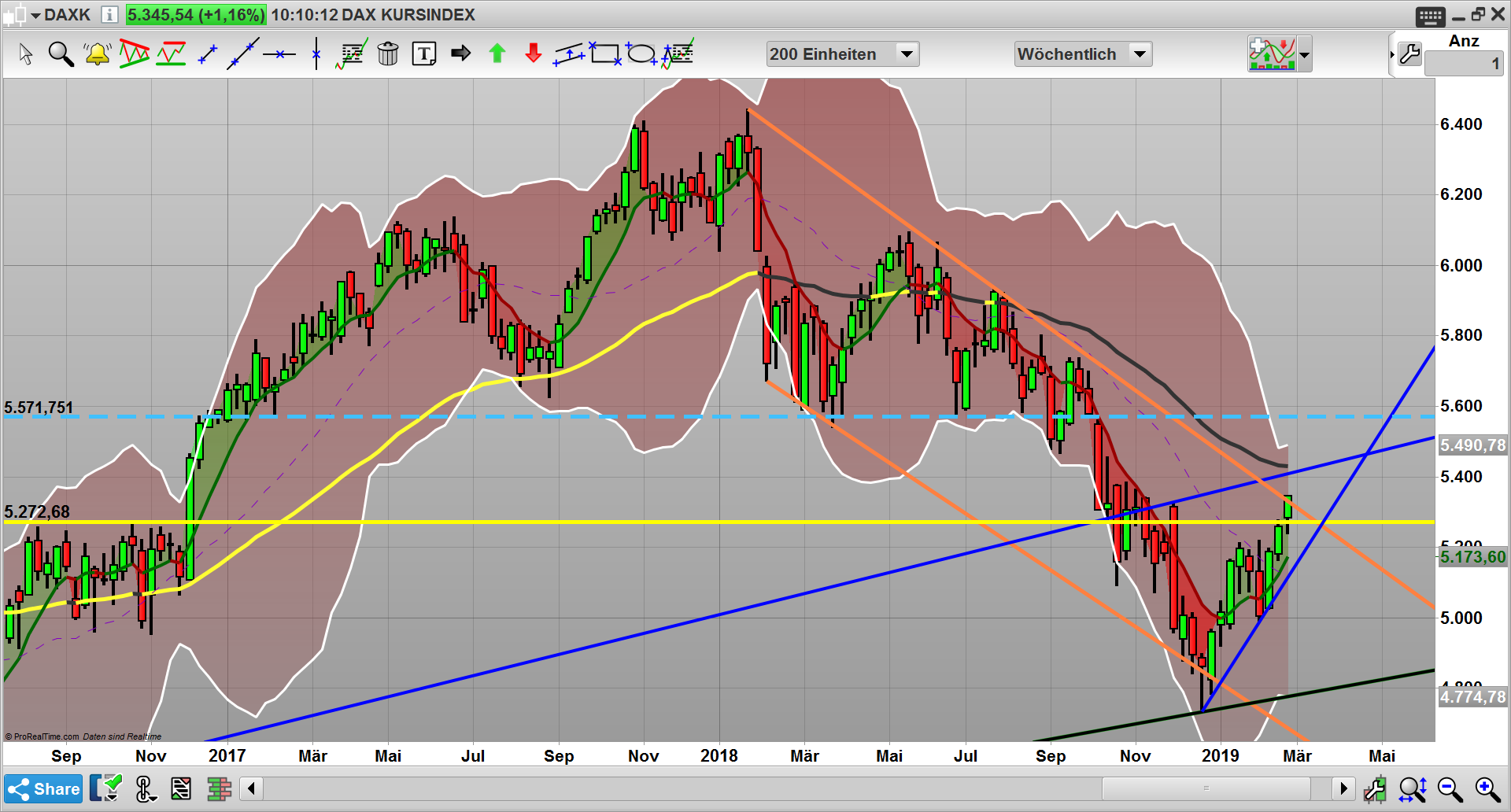Select the vertical line tool

click(x=316, y=54)
